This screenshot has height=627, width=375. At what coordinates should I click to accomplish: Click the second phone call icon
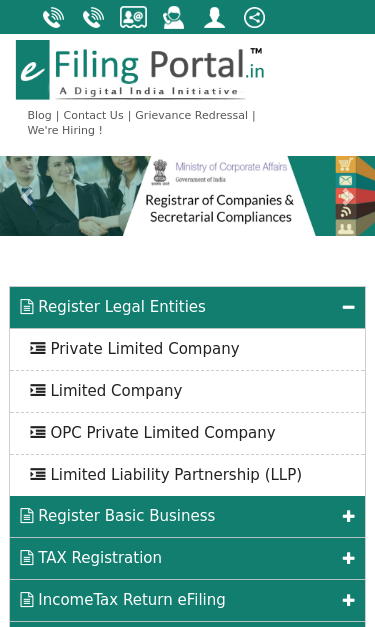point(94,18)
